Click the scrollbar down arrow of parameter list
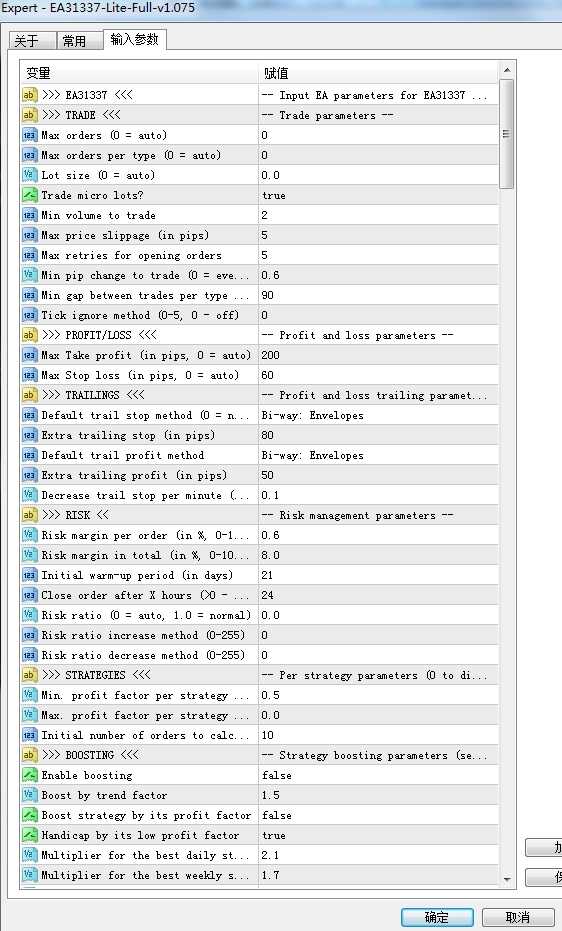Image resolution: width=562 pixels, height=931 pixels. point(507,879)
